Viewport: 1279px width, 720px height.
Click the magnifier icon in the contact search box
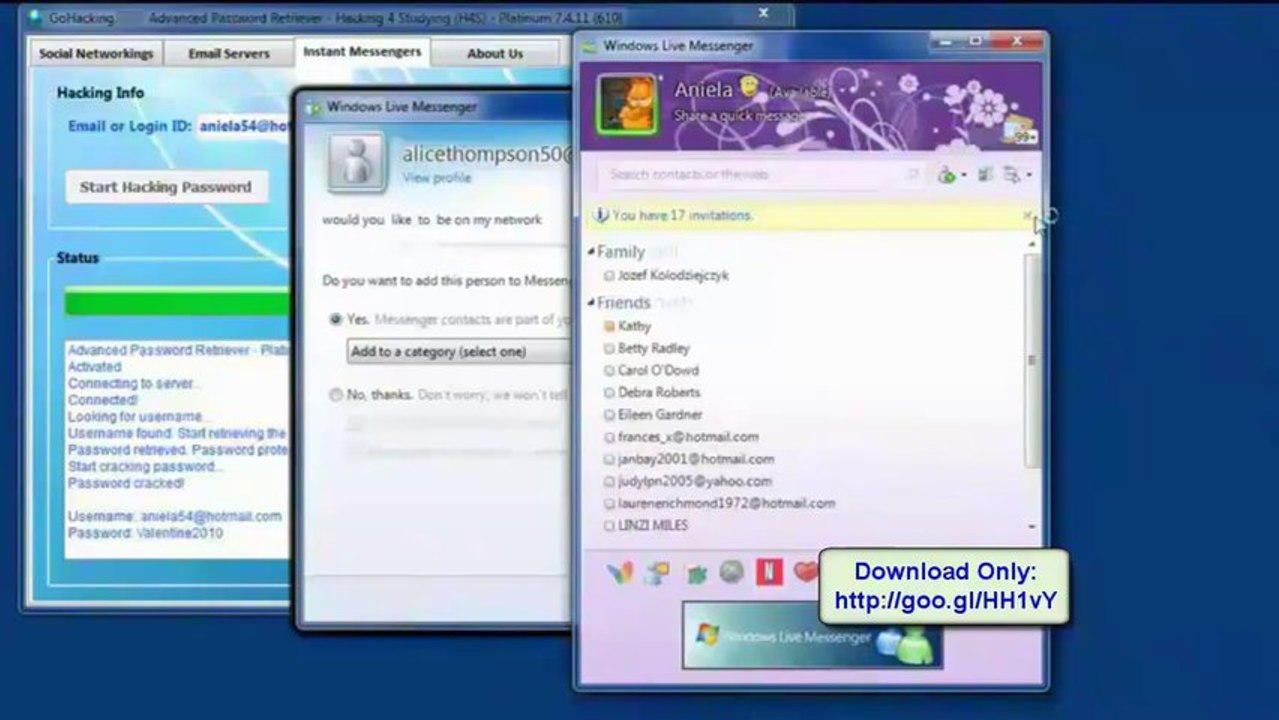tap(912, 175)
